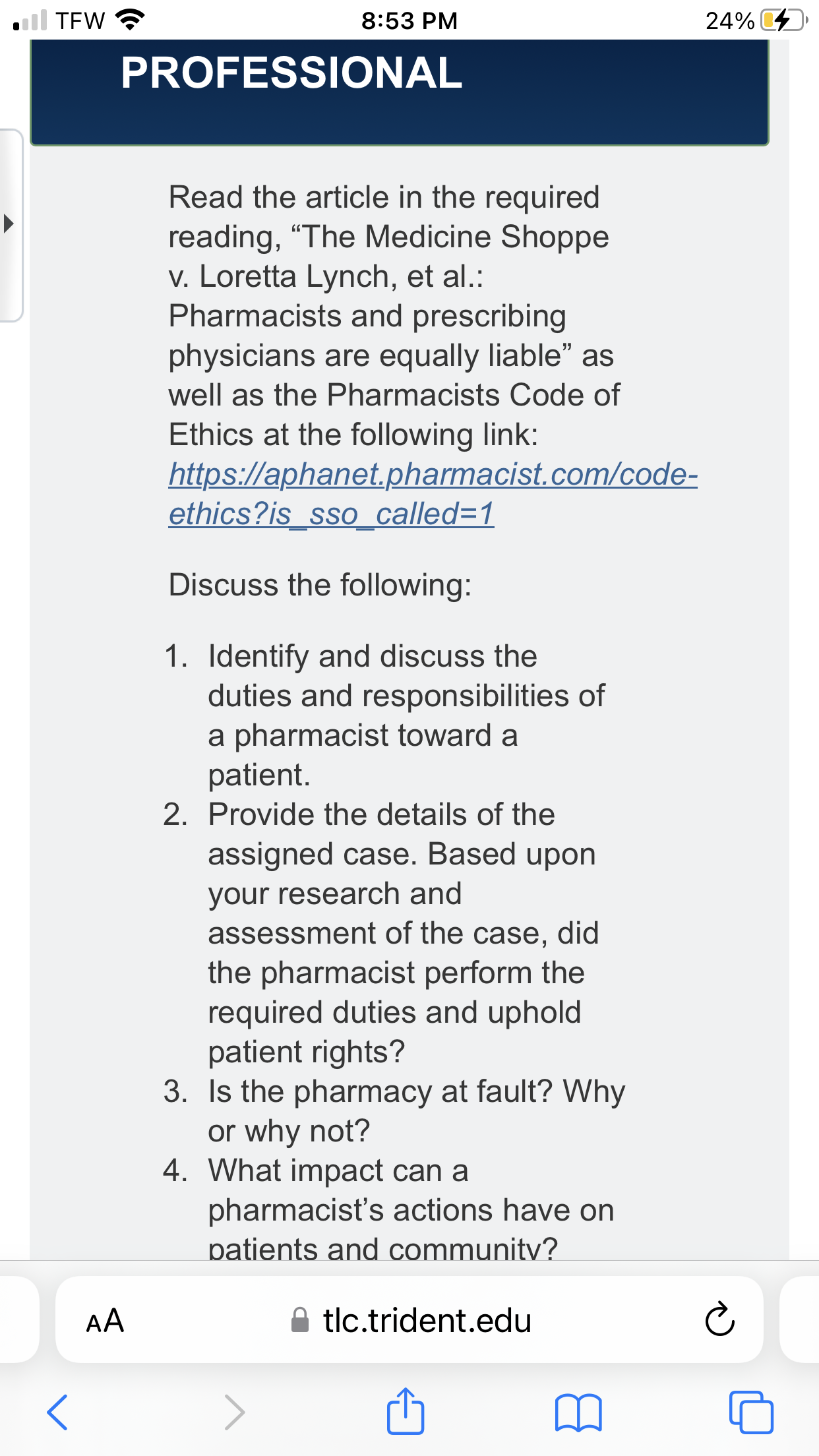Screen dimensions: 819x1456
Task: Reload the page with refresh icon
Action: [719, 1319]
